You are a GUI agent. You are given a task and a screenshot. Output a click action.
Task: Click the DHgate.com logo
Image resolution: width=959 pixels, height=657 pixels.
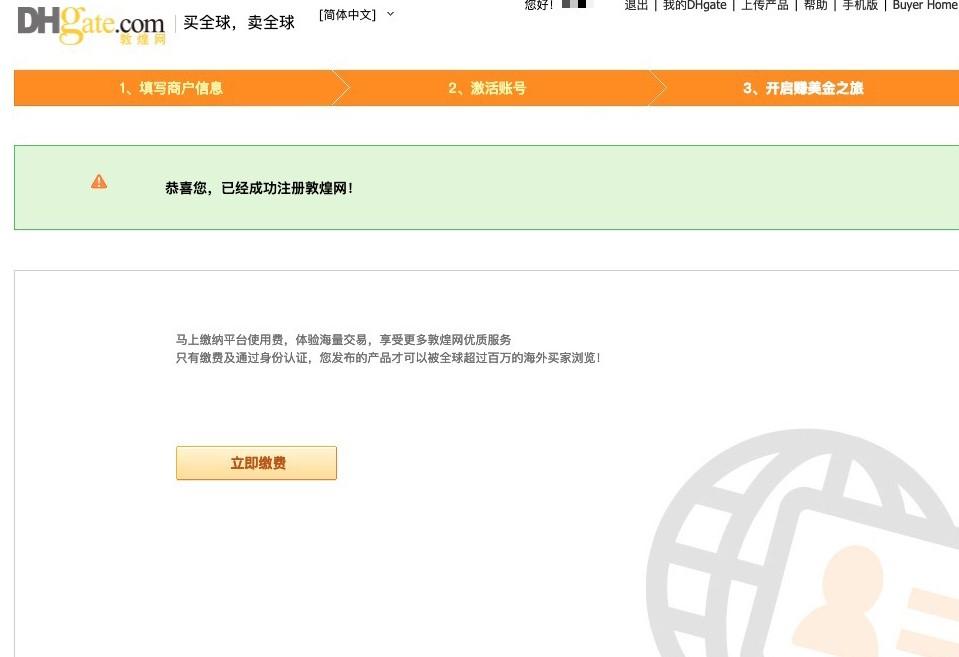(x=88, y=22)
